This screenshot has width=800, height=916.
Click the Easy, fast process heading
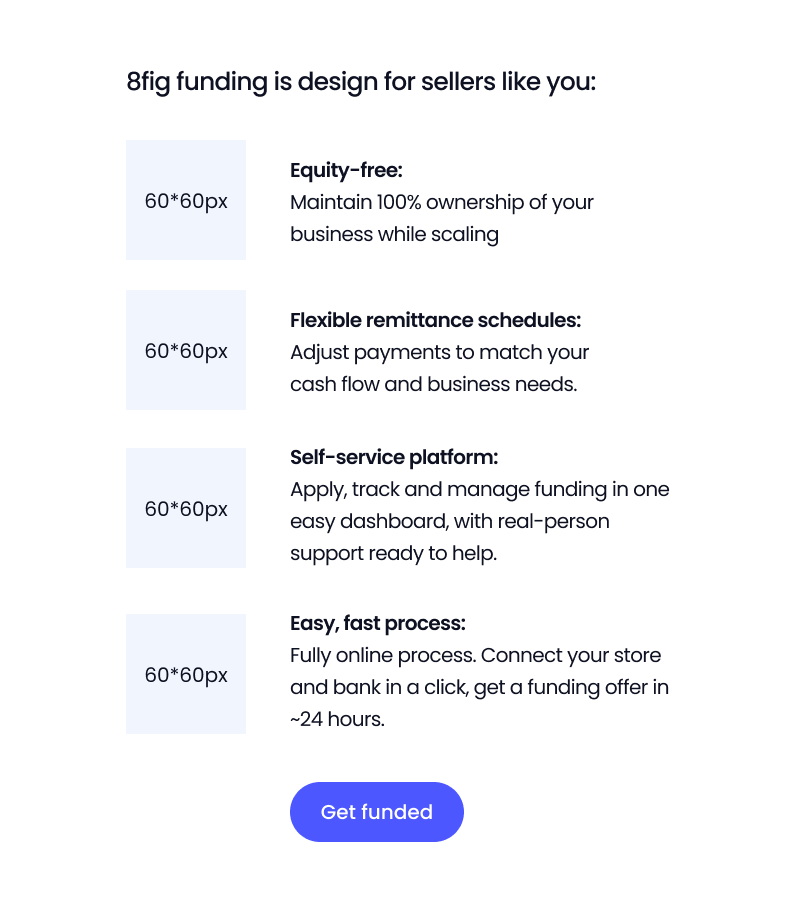(378, 623)
